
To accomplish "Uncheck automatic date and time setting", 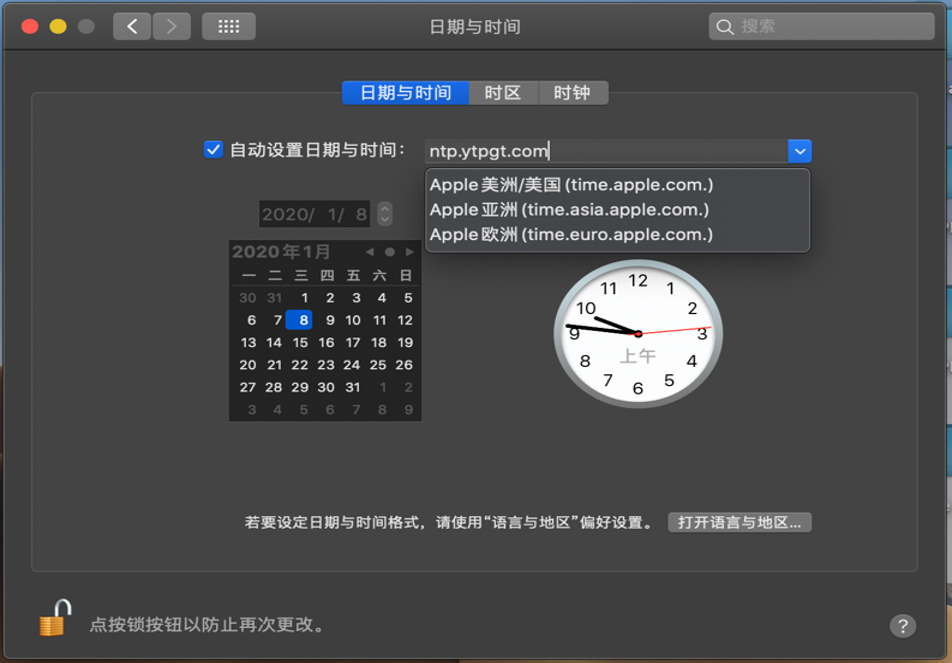I will (213, 150).
